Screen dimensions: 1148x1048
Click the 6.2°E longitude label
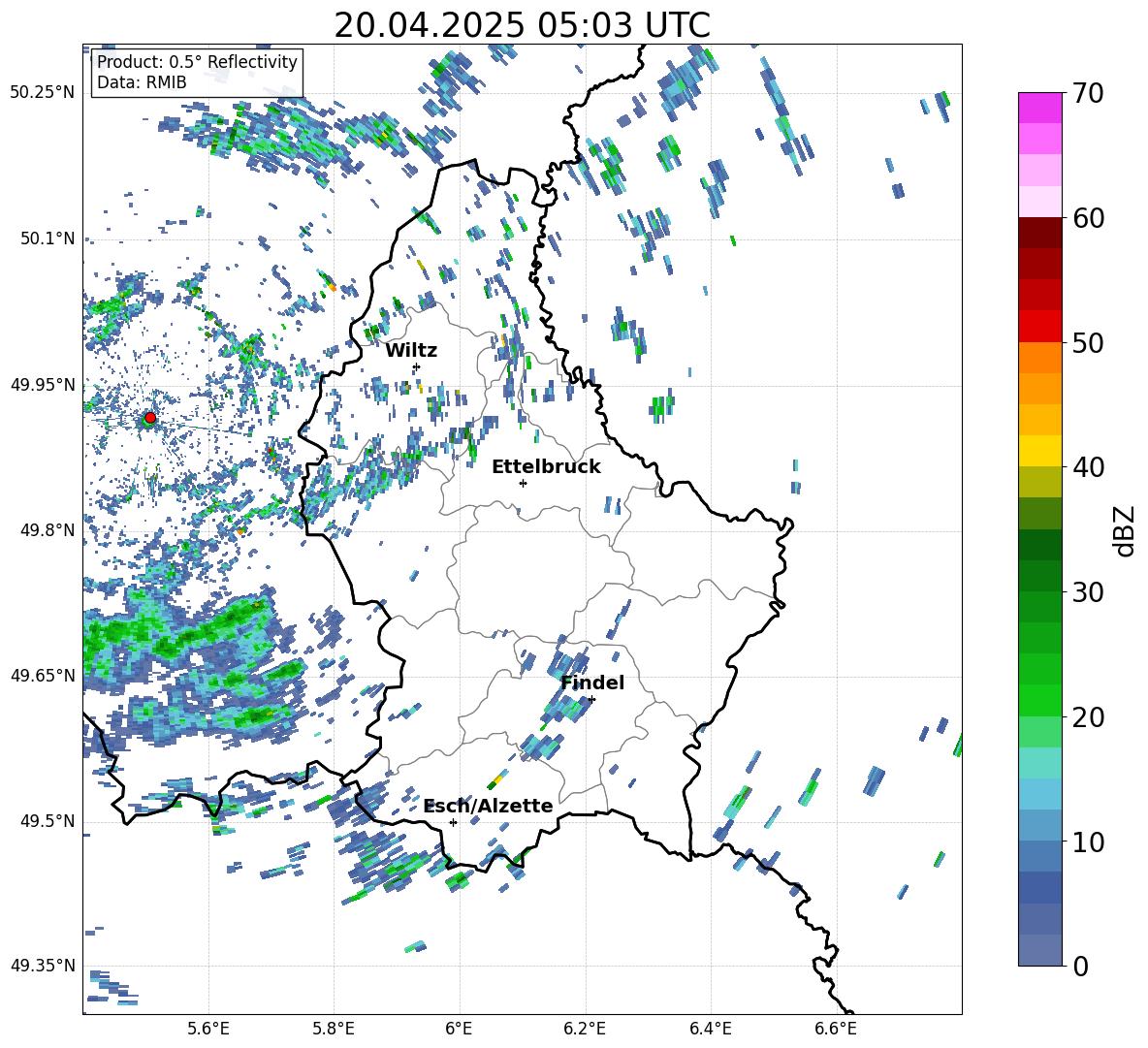point(585,1029)
